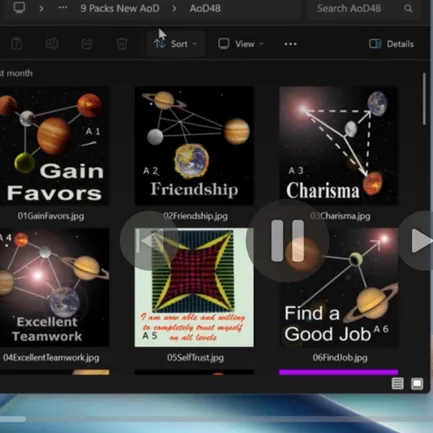Switch to details list view icon
The width and height of the screenshot is (433, 433).
[397, 383]
